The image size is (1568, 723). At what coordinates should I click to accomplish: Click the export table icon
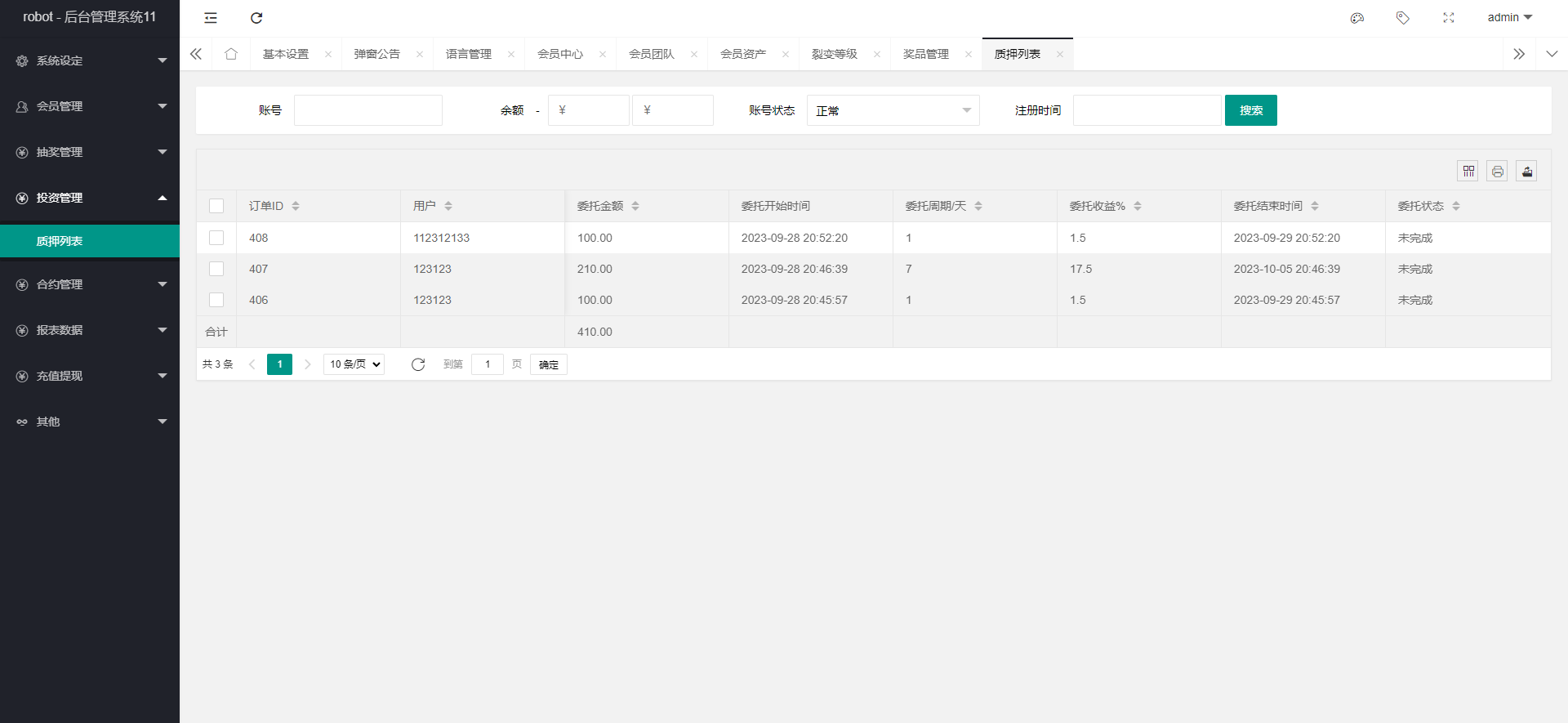[x=1526, y=171]
